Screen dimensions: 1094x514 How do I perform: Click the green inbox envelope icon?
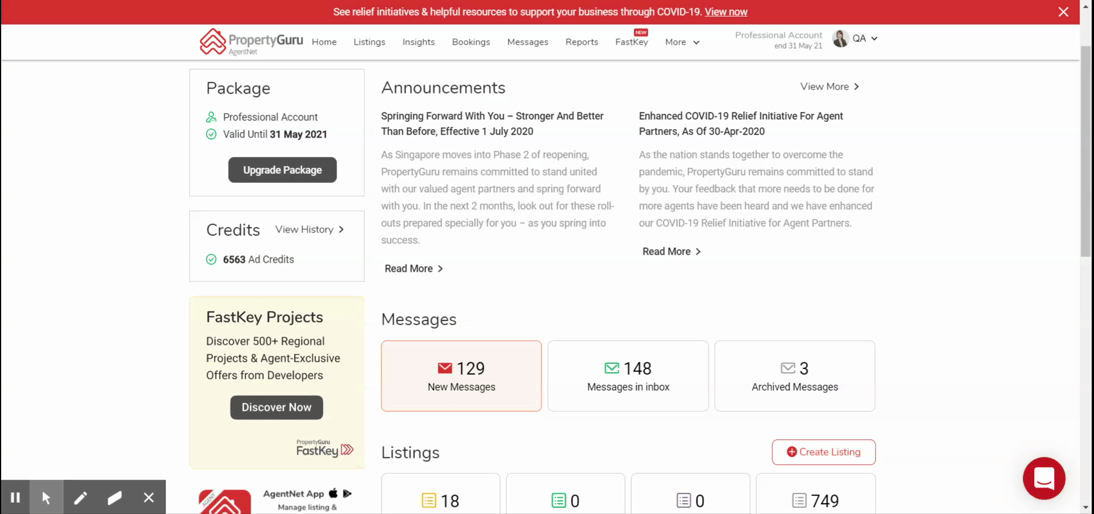click(x=612, y=368)
